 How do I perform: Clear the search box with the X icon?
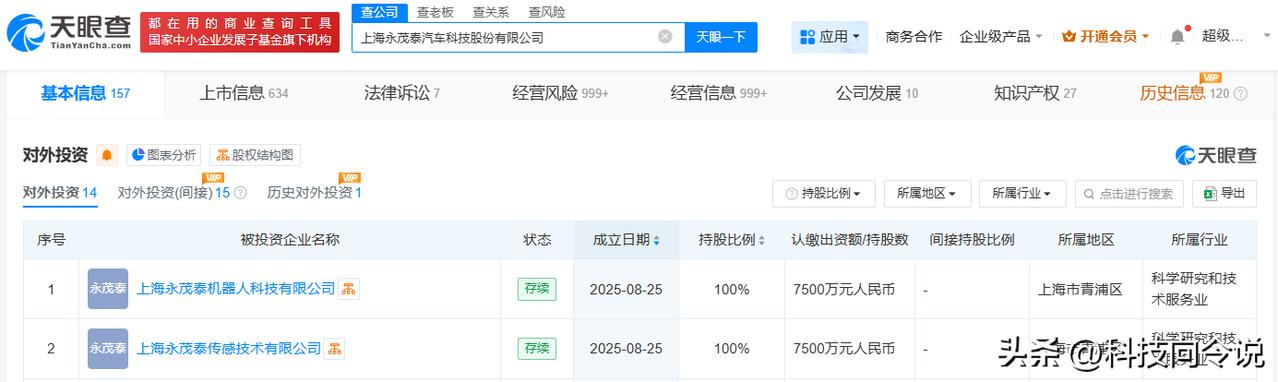[665, 37]
